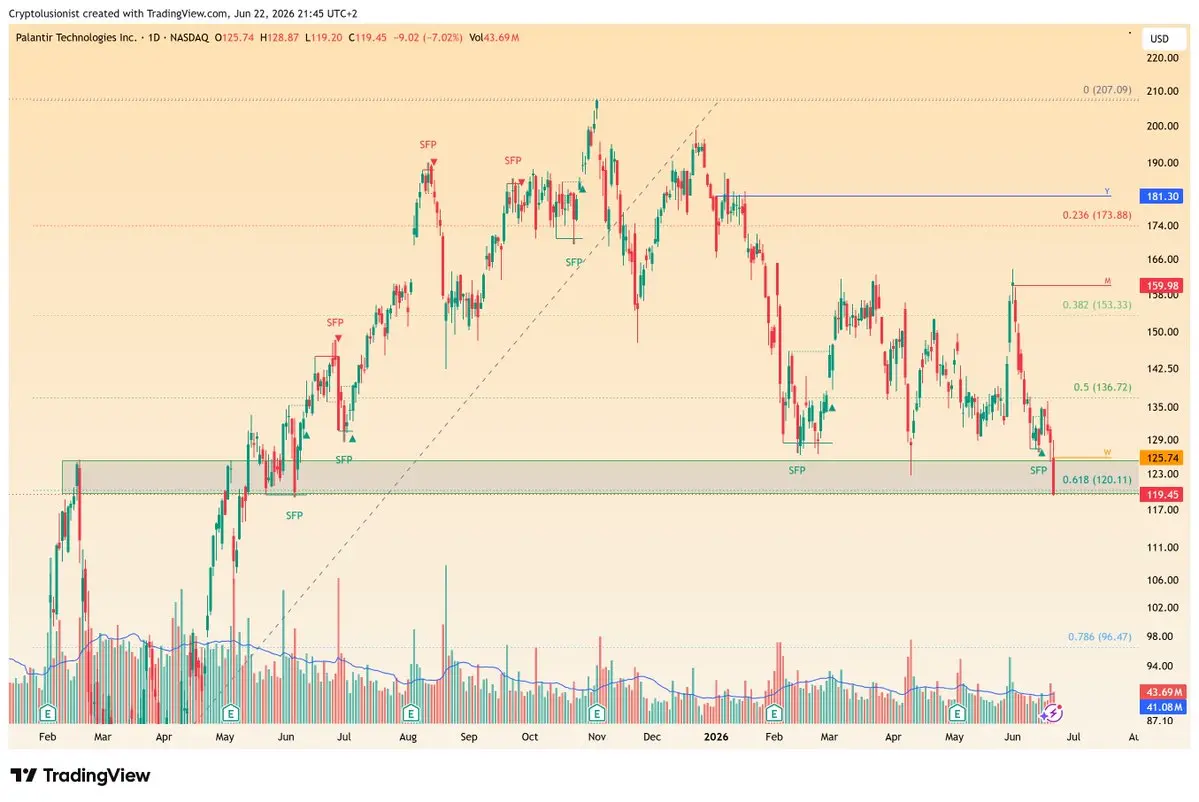The height and width of the screenshot is (802, 1199).
Task: Click the green SFP label under Feb 2026 low
Action: [x=797, y=470]
